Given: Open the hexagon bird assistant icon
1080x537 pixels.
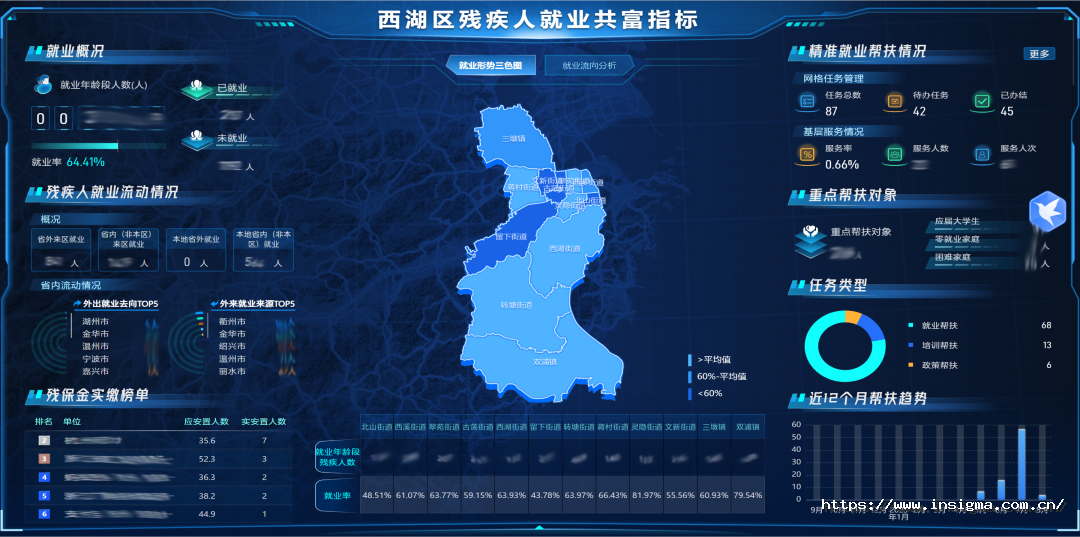Looking at the screenshot, I should (x=1048, y=212).
